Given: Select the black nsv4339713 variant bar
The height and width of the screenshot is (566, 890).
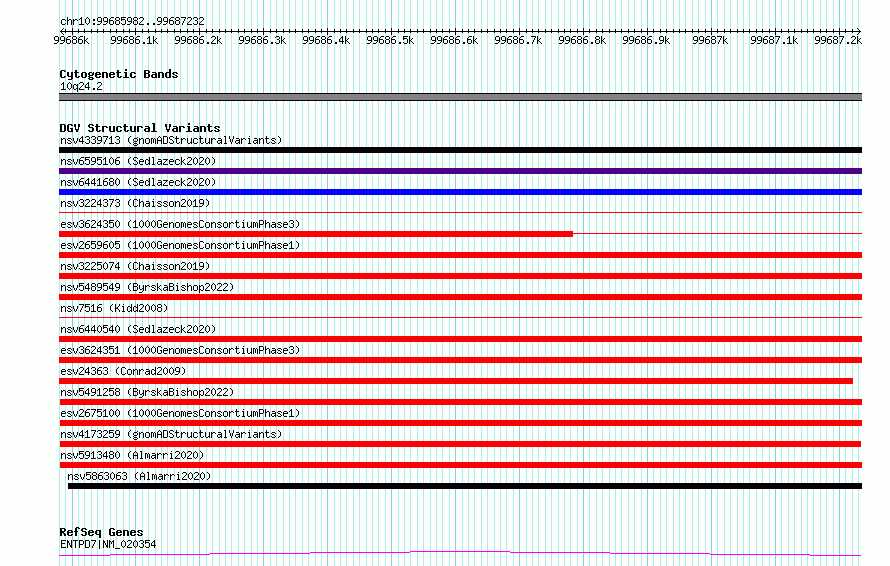Looking at the screenshot, I should click(460, 150).
